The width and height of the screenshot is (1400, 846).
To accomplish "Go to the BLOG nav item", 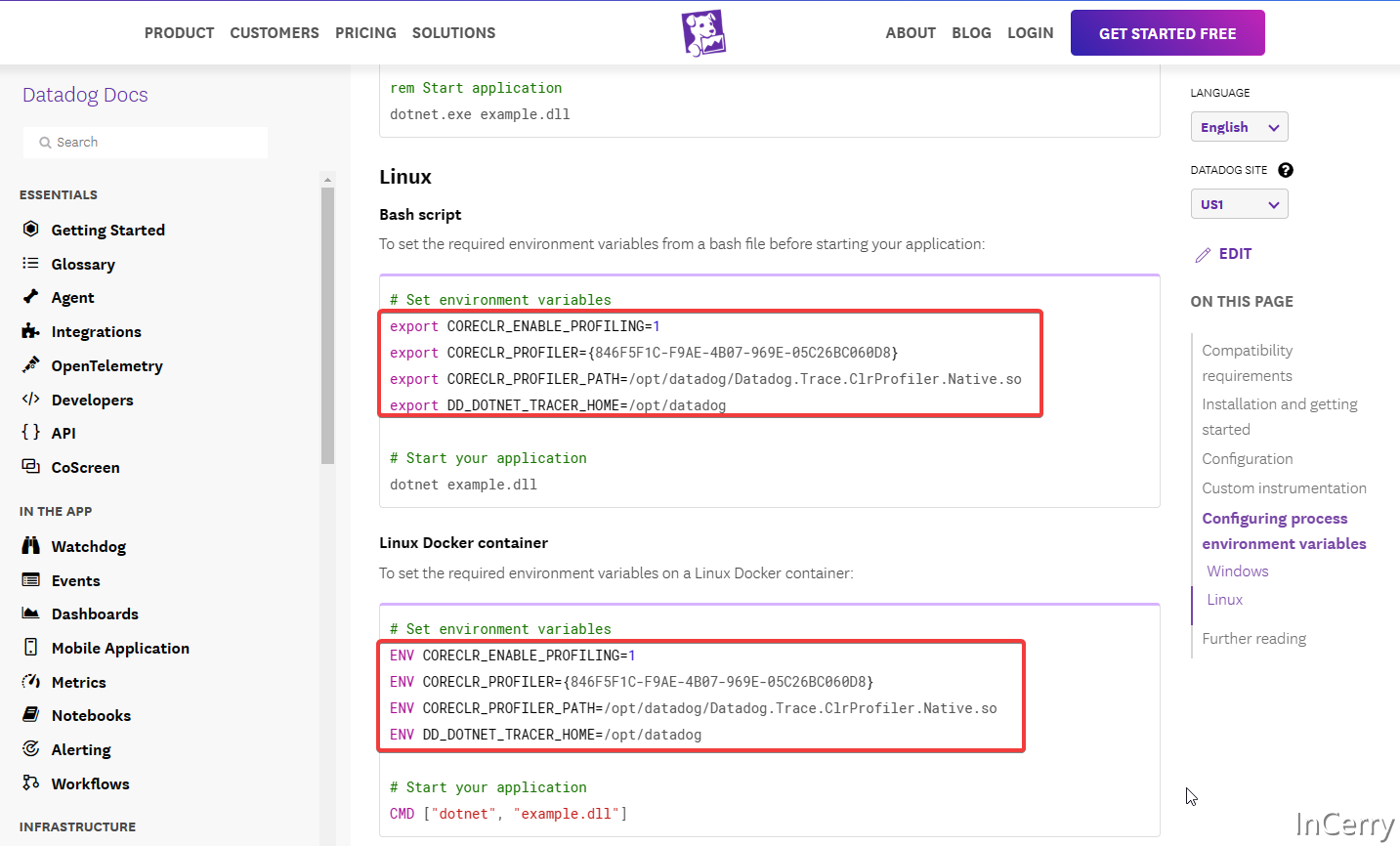I will pyautogui.click(x=971, y=33).
